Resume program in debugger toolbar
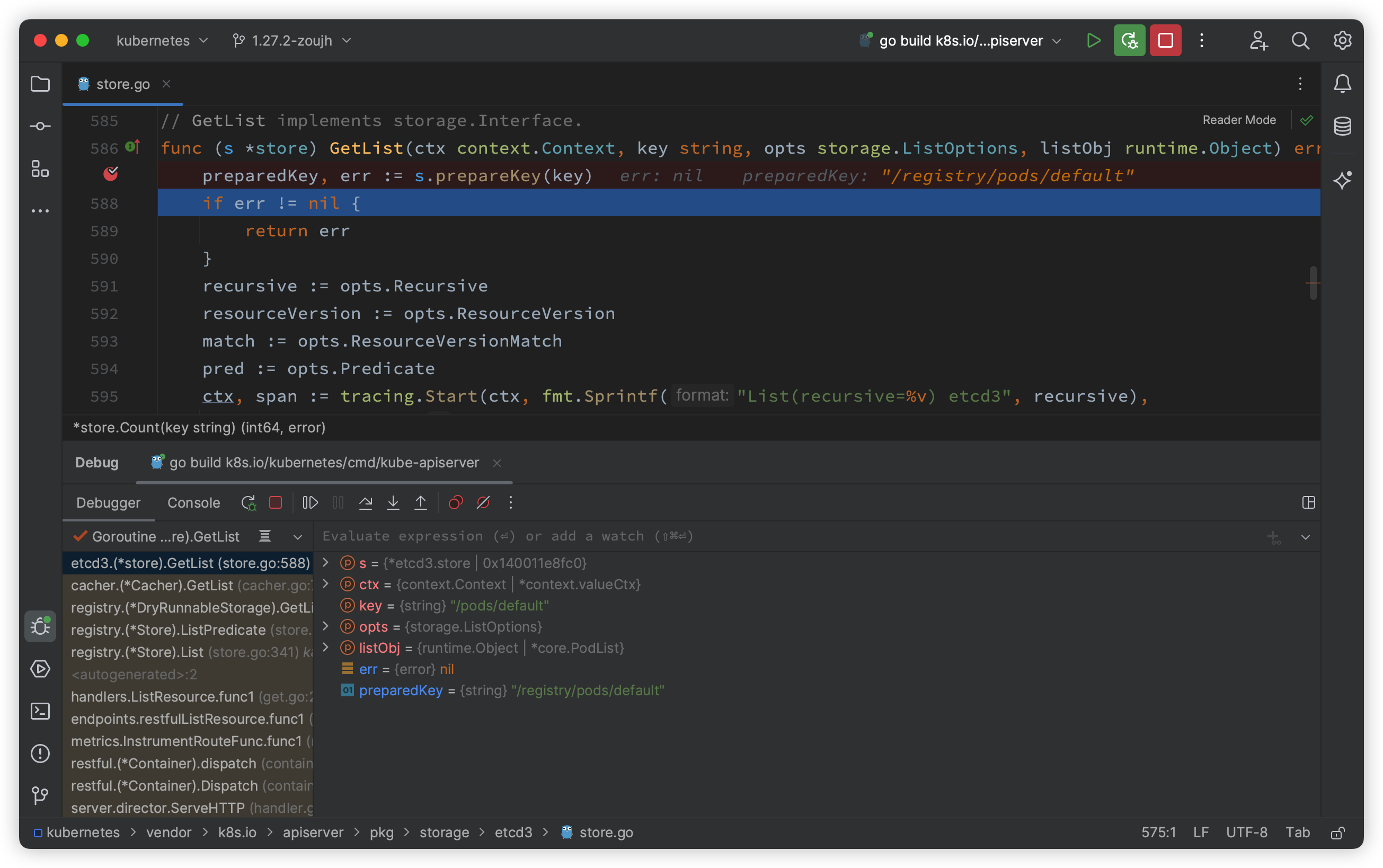The height and width of the screenshot is (868, 1383). pos(311,503)
